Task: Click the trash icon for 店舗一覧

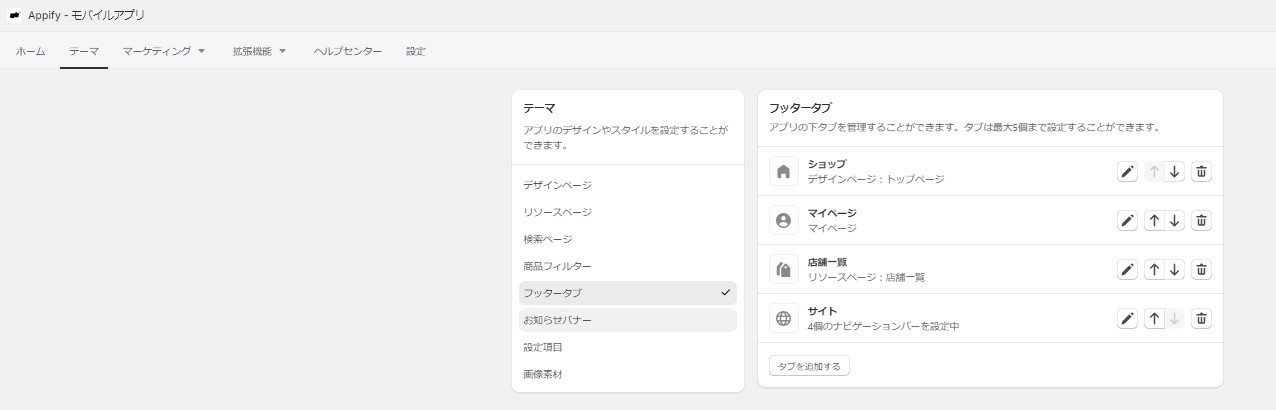Action: pyautogui.click(x=1202, y=269)
